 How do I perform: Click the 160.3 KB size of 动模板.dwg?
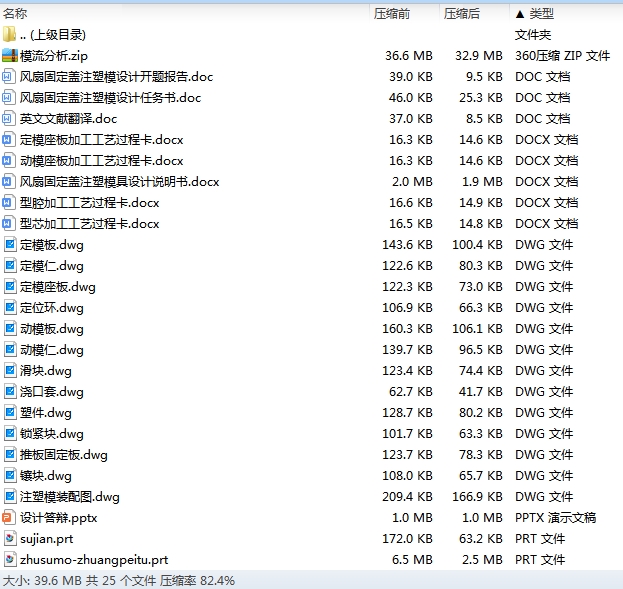[x=407, y=329]
